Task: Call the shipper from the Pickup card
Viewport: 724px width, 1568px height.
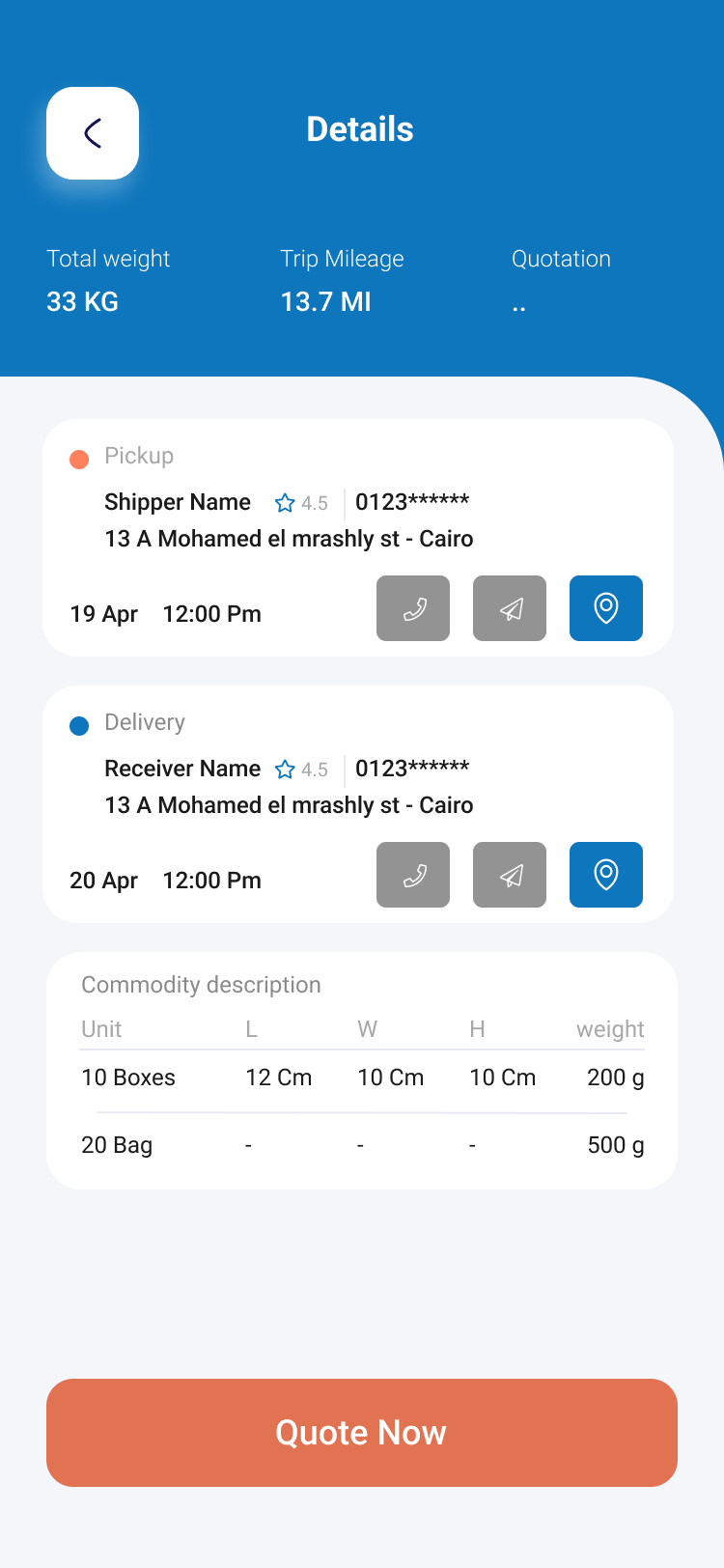Action: (x=413, y=608)
